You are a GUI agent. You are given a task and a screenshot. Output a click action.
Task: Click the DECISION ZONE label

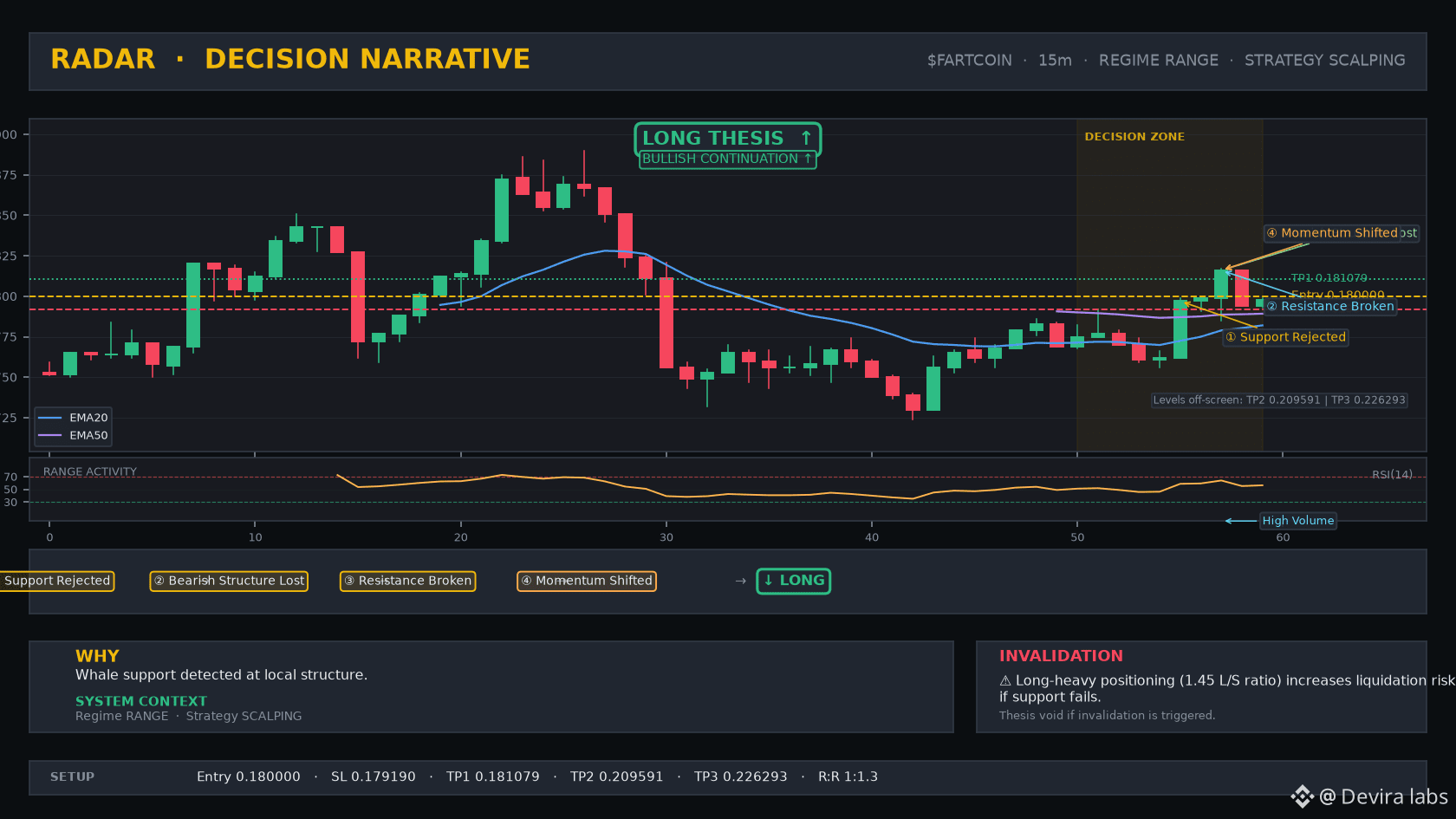click(x=1134, y=137)
